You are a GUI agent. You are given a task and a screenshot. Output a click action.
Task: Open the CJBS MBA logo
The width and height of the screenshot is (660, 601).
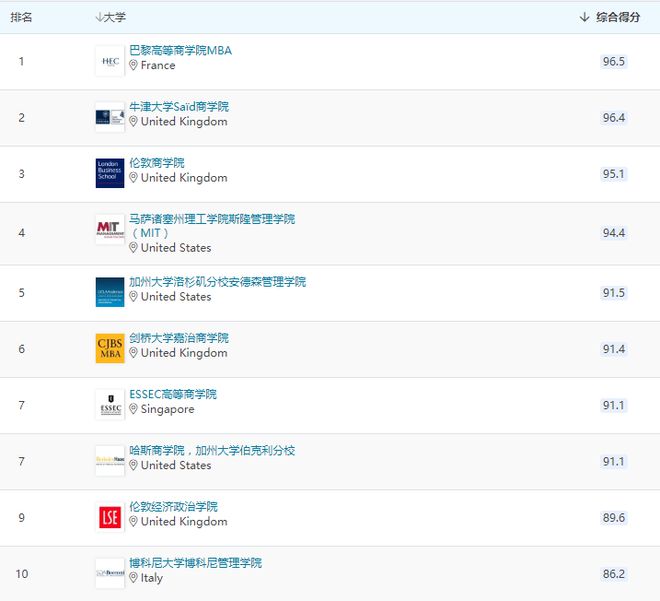point(110,348)
